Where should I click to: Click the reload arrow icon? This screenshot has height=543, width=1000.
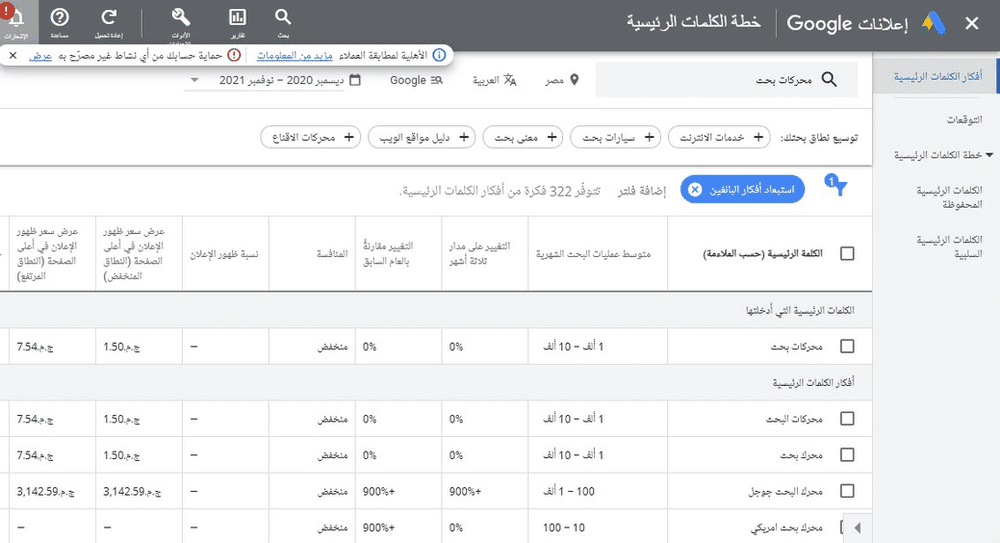pos(109,18)
